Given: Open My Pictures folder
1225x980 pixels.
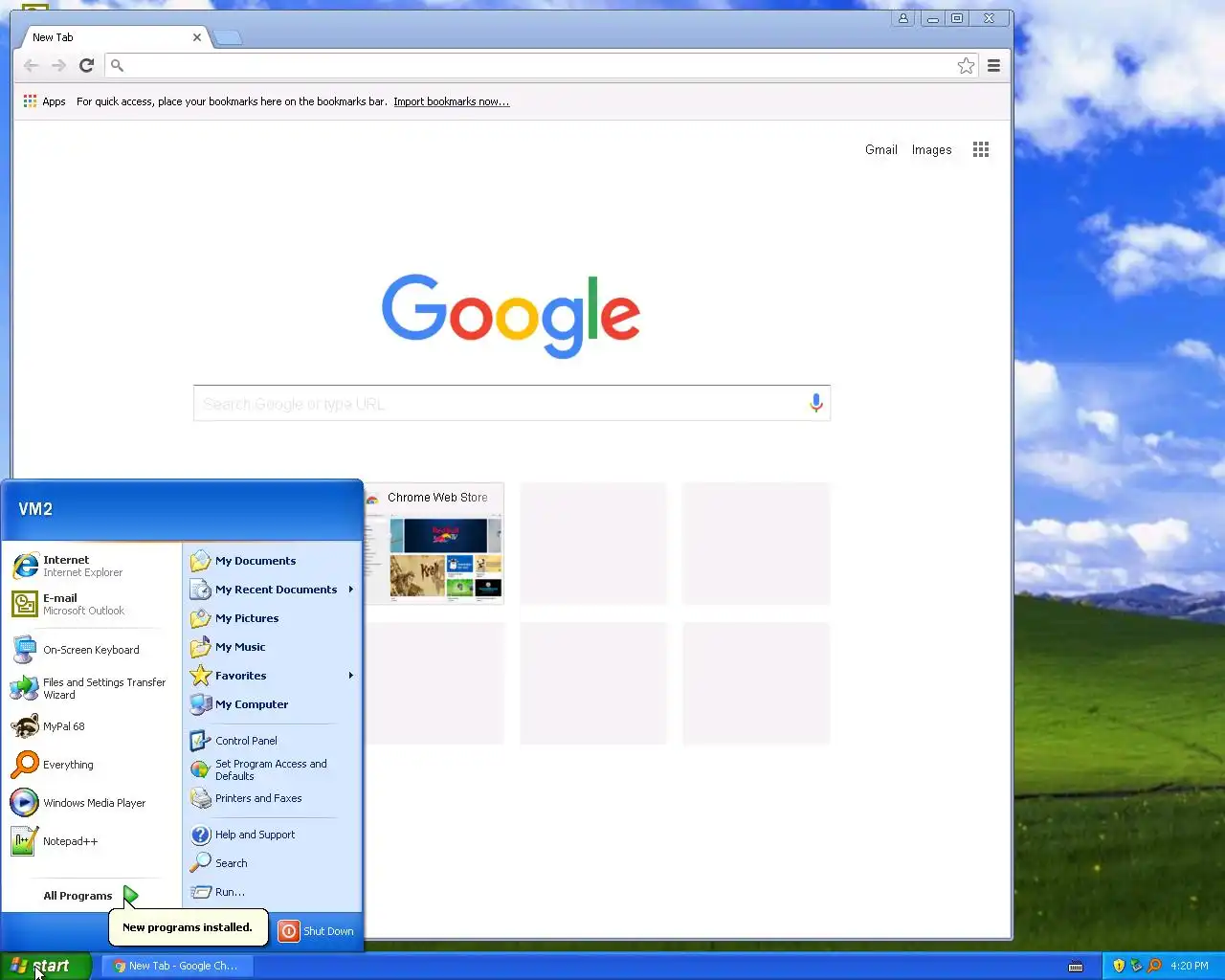Looking at the screenshot, I should click(272, 618).
